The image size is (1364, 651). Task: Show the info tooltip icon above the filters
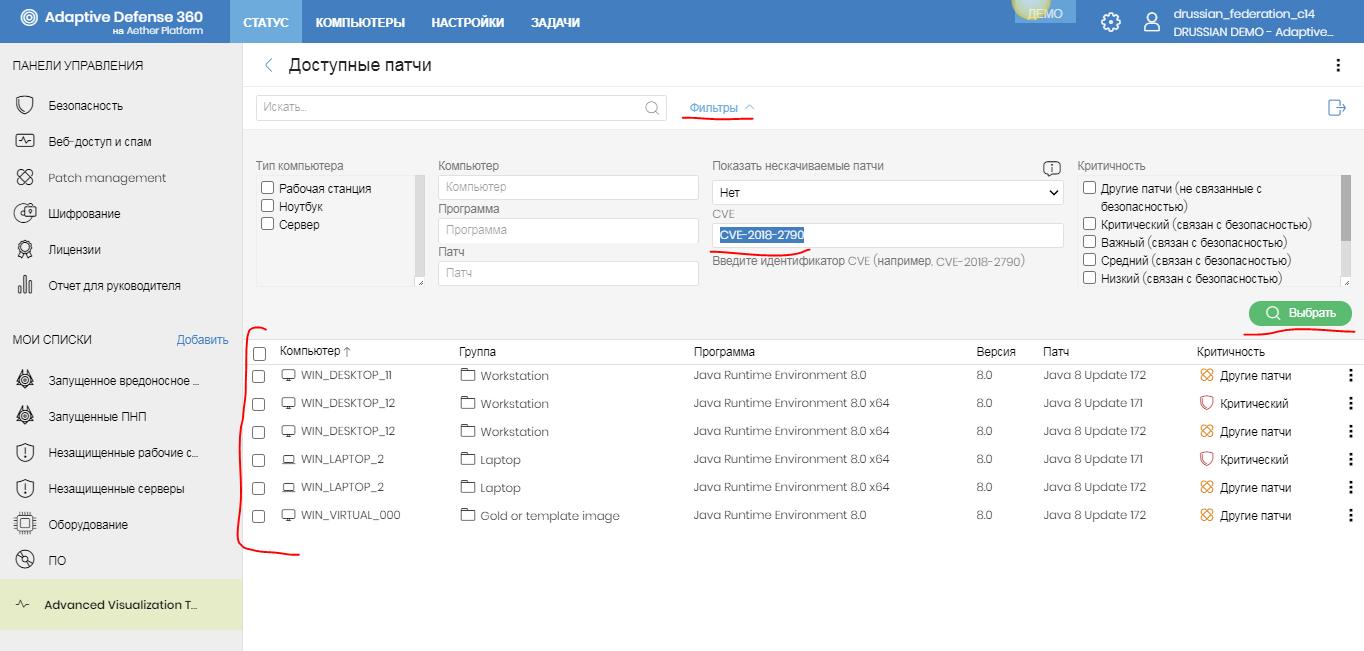click(x=1051, y=168)
